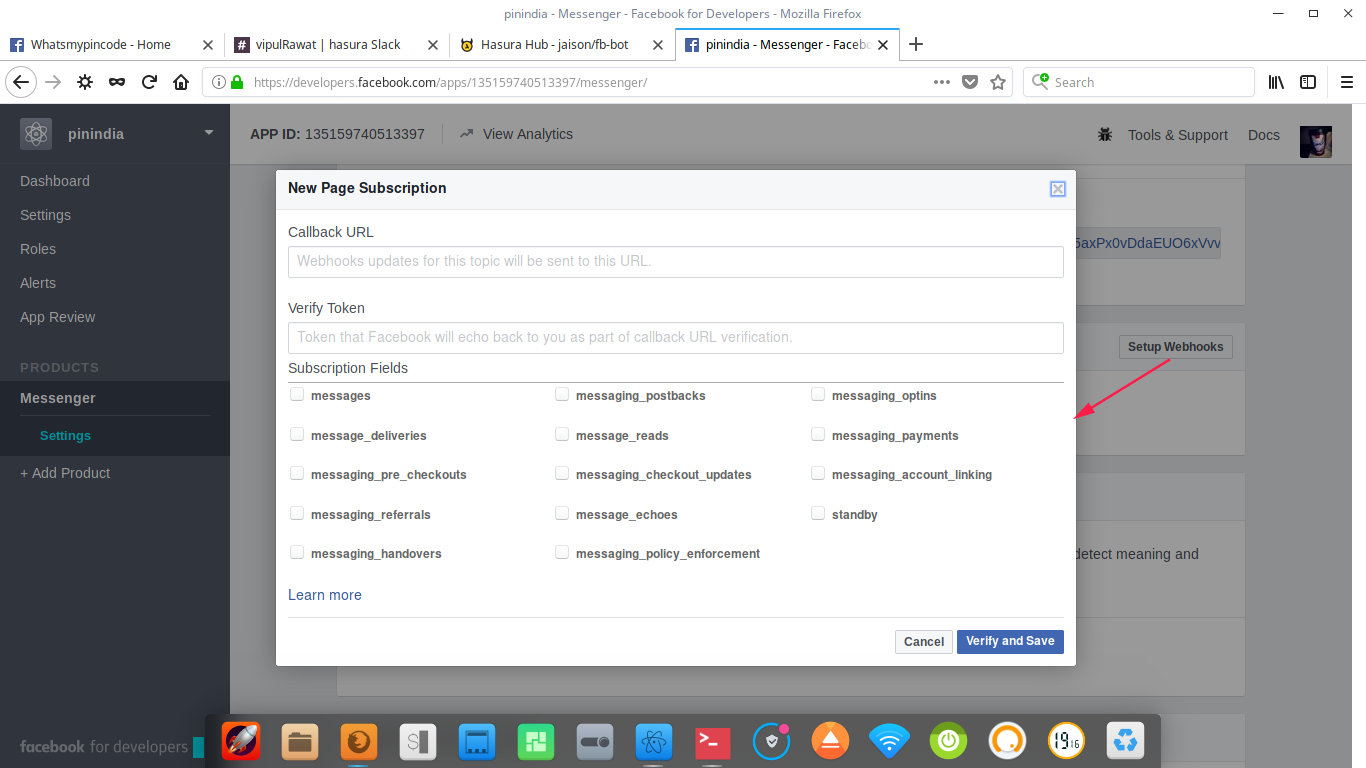Click the browser forward arrow
The height and width of the screenshot is (768, 1366).
(x=53, y=82)
